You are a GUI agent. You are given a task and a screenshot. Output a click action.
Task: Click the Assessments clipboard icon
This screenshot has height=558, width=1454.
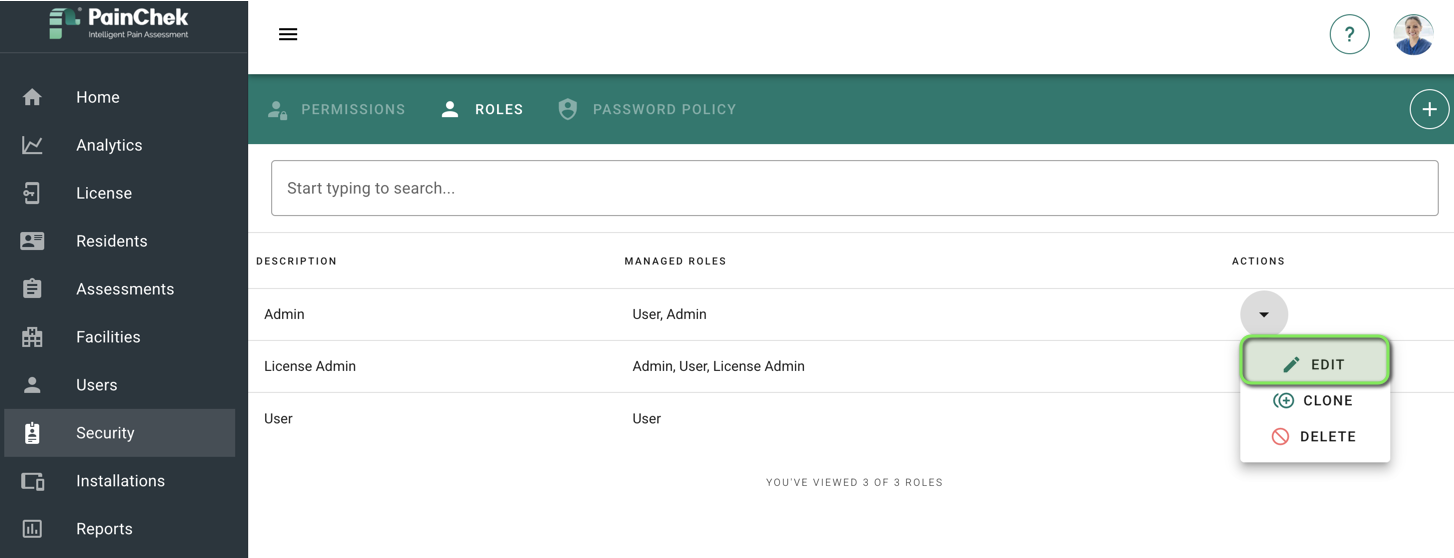point(32,289)
